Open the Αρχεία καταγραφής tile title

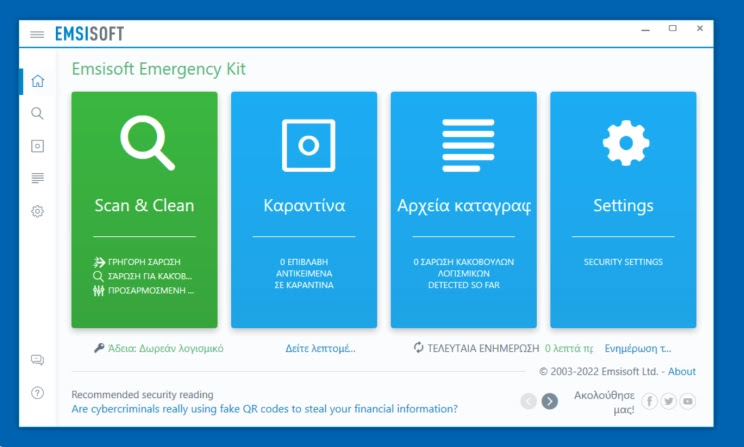[464, 206]
